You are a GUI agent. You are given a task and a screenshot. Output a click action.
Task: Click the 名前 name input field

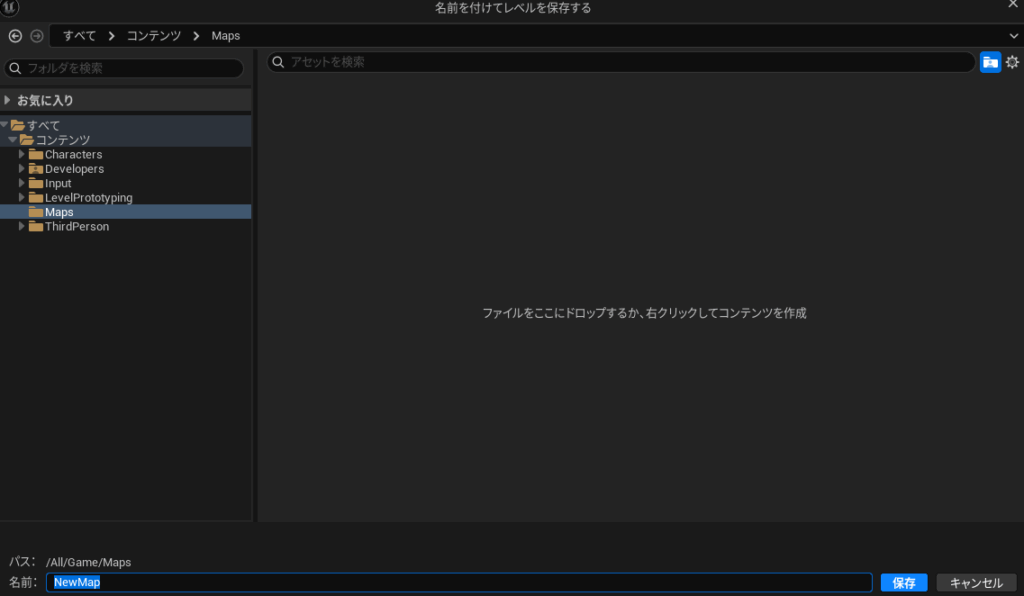pyautogui.click(x=460, y=582)
